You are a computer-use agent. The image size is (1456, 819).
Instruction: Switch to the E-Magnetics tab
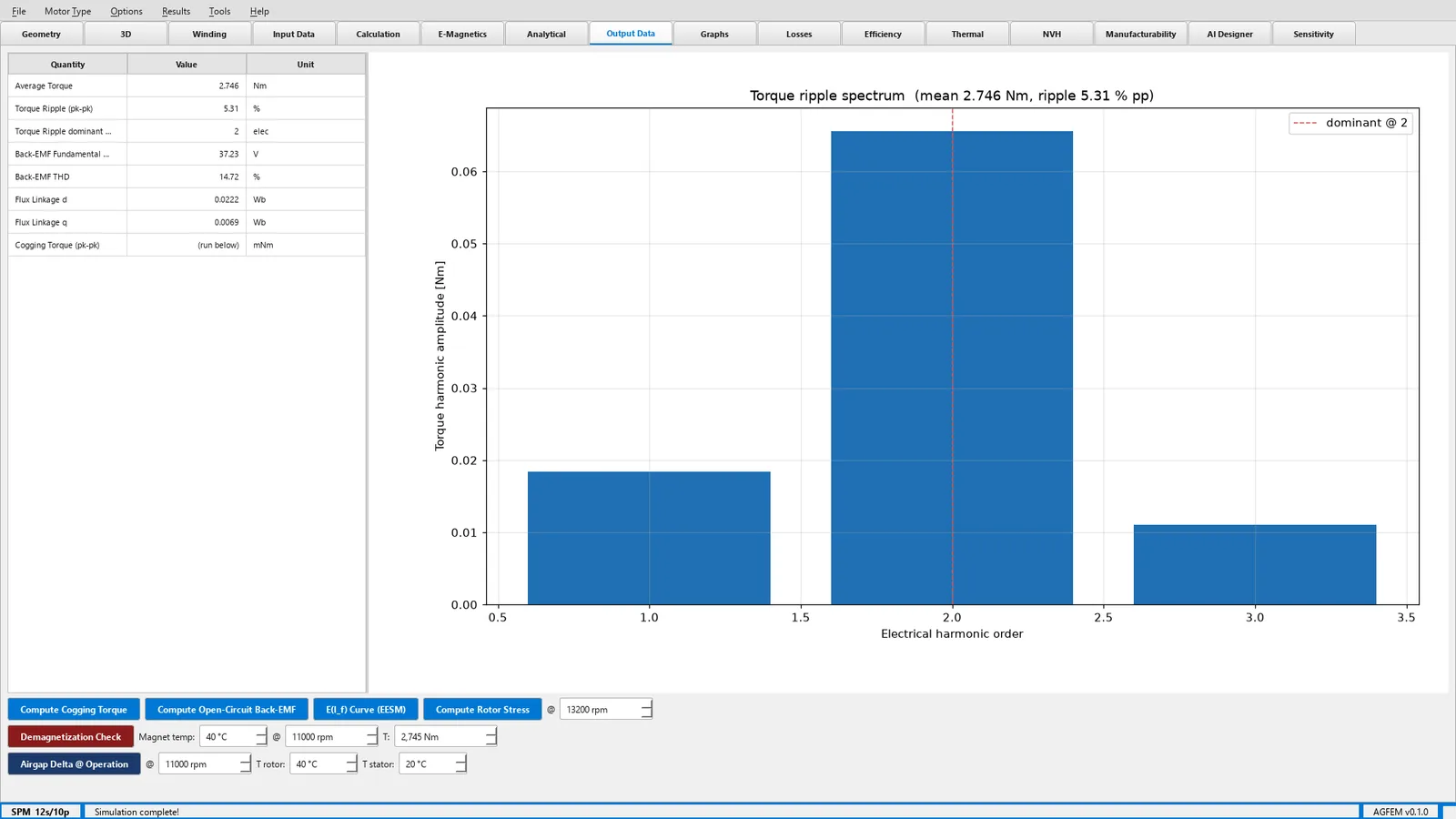tap(462, 34)
